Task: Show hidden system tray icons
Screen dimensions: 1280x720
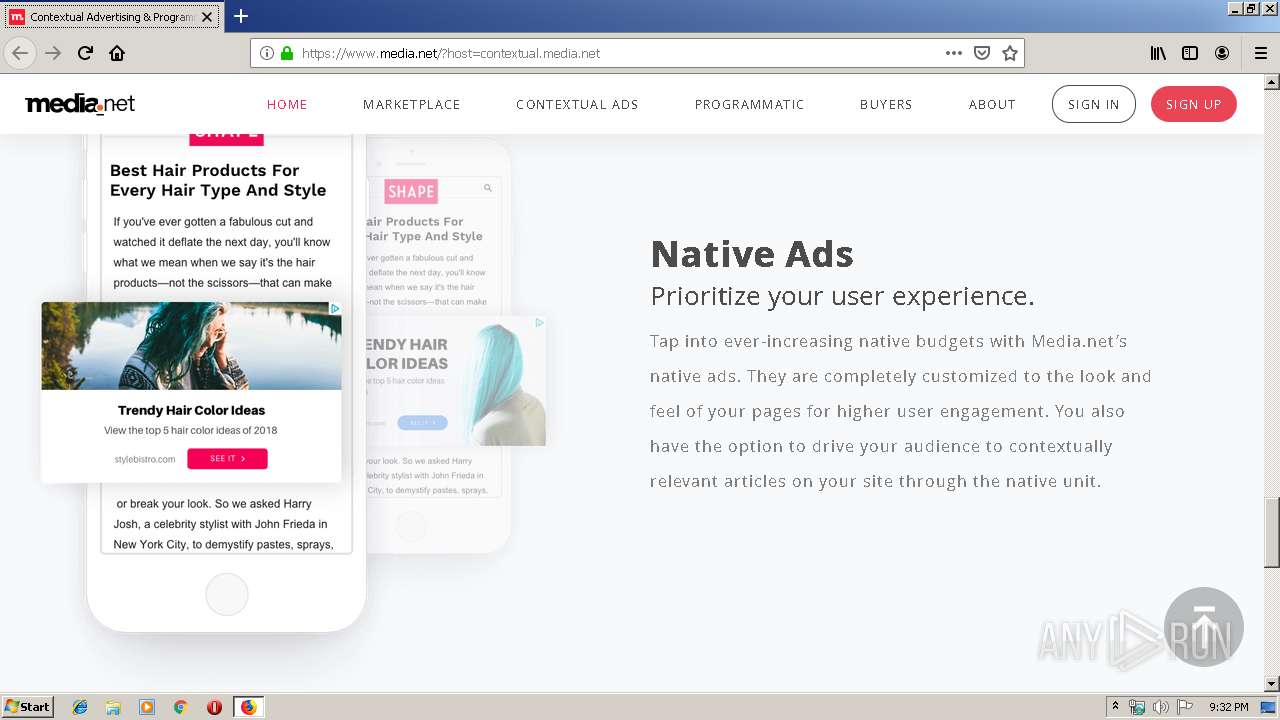Action: pyautogui.click(x=1116, y=707)
